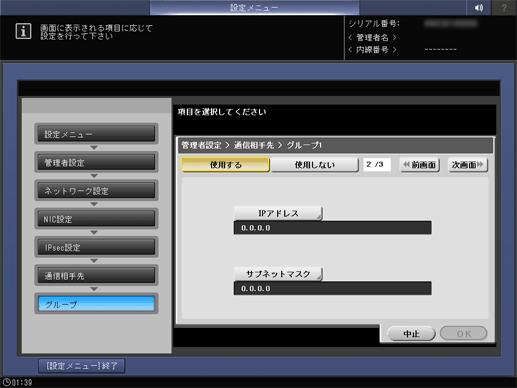Select the 使用する option
The image size is (517, 388).
225,165
